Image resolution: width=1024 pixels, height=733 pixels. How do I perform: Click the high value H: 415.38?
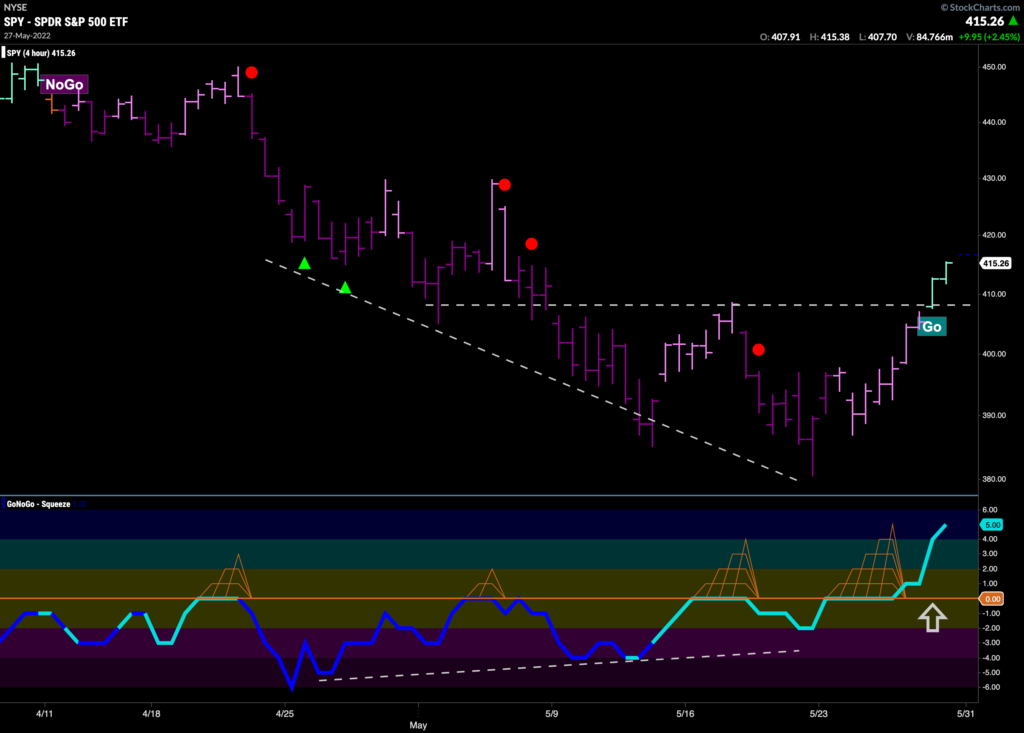click(x=829, y=37)
